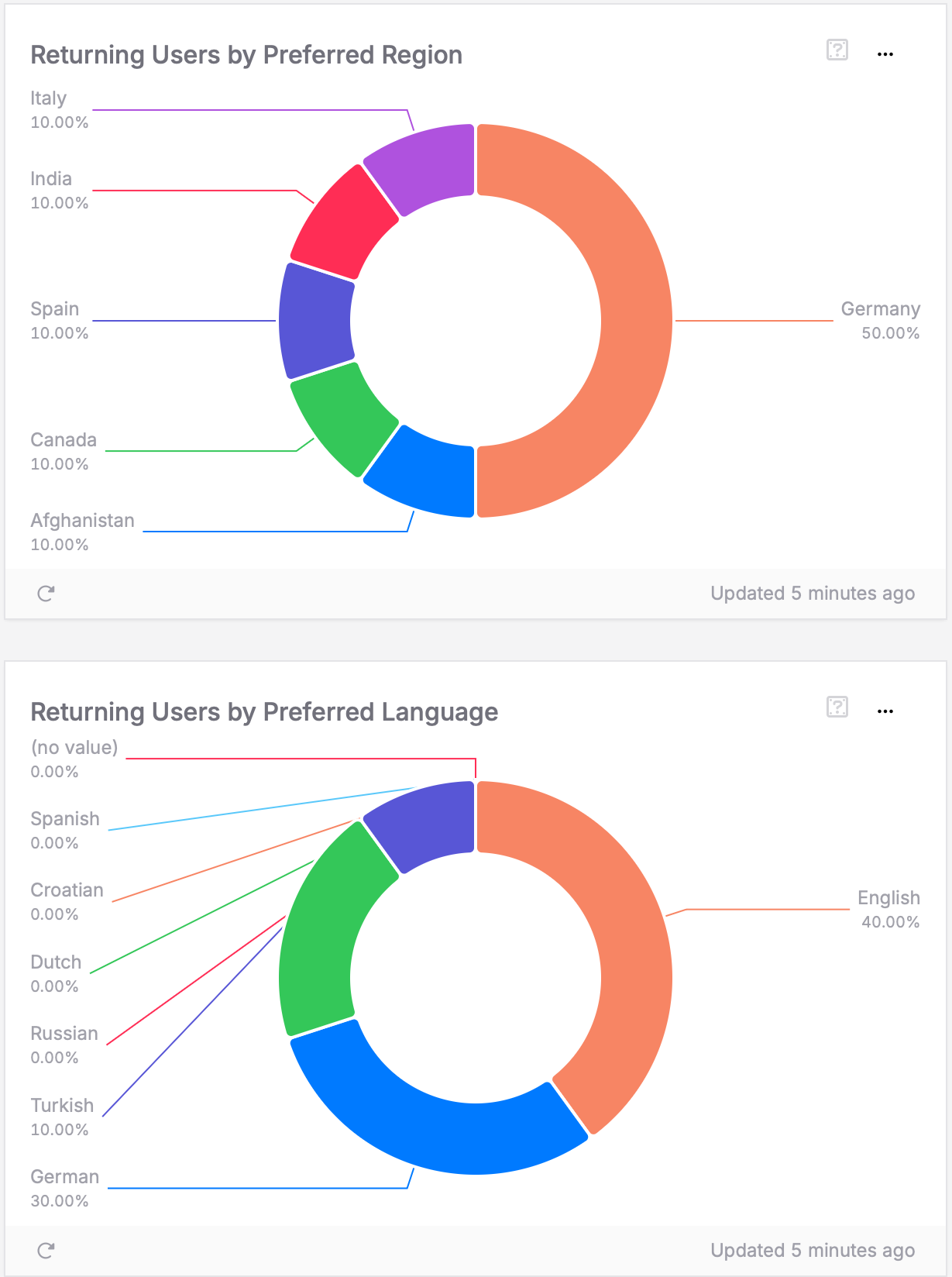Expand options for Returning Users by Preferred Region
The height and width of the screenshot is (1277, 952).
coord(885,54)
